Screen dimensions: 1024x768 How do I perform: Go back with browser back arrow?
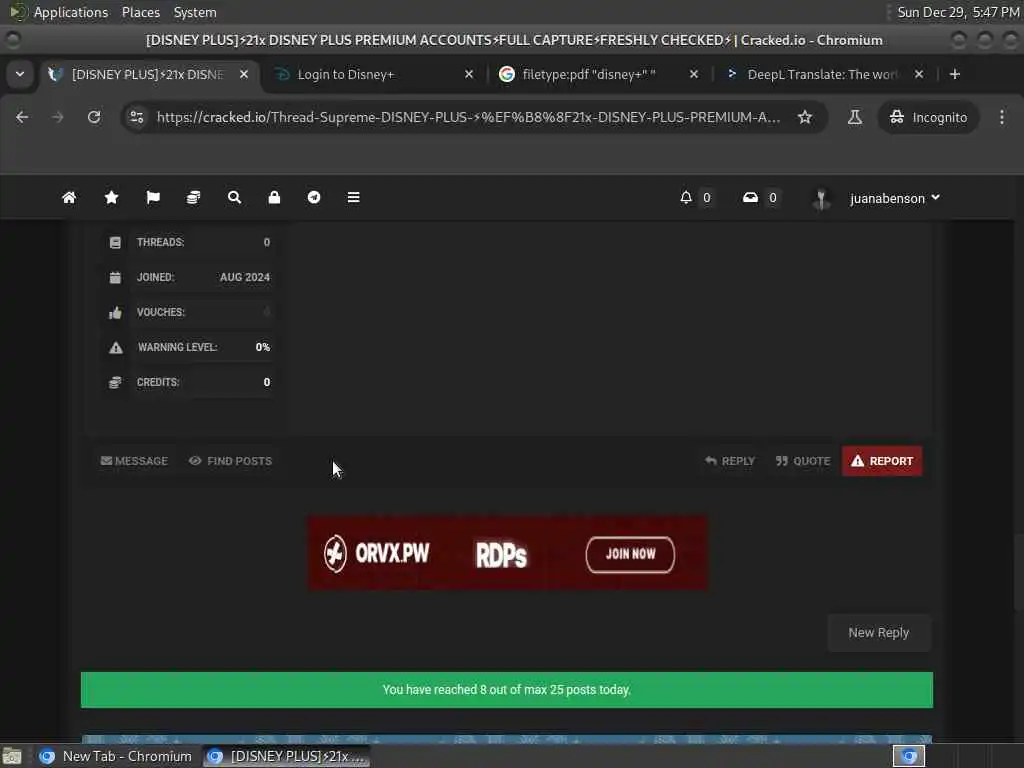22,117
